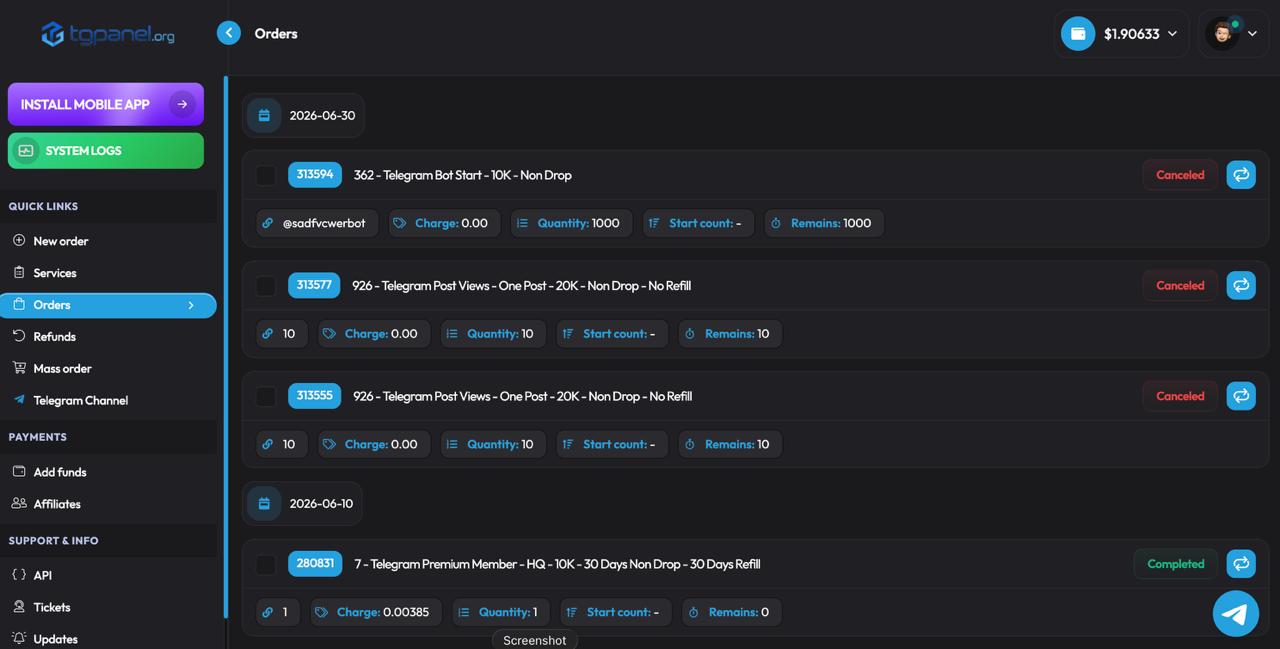Image resolution: width=1280 pixels, height=649 pixels.
Task: Click the calendar icon for 2026-06-10
Action: pos(264,503)
